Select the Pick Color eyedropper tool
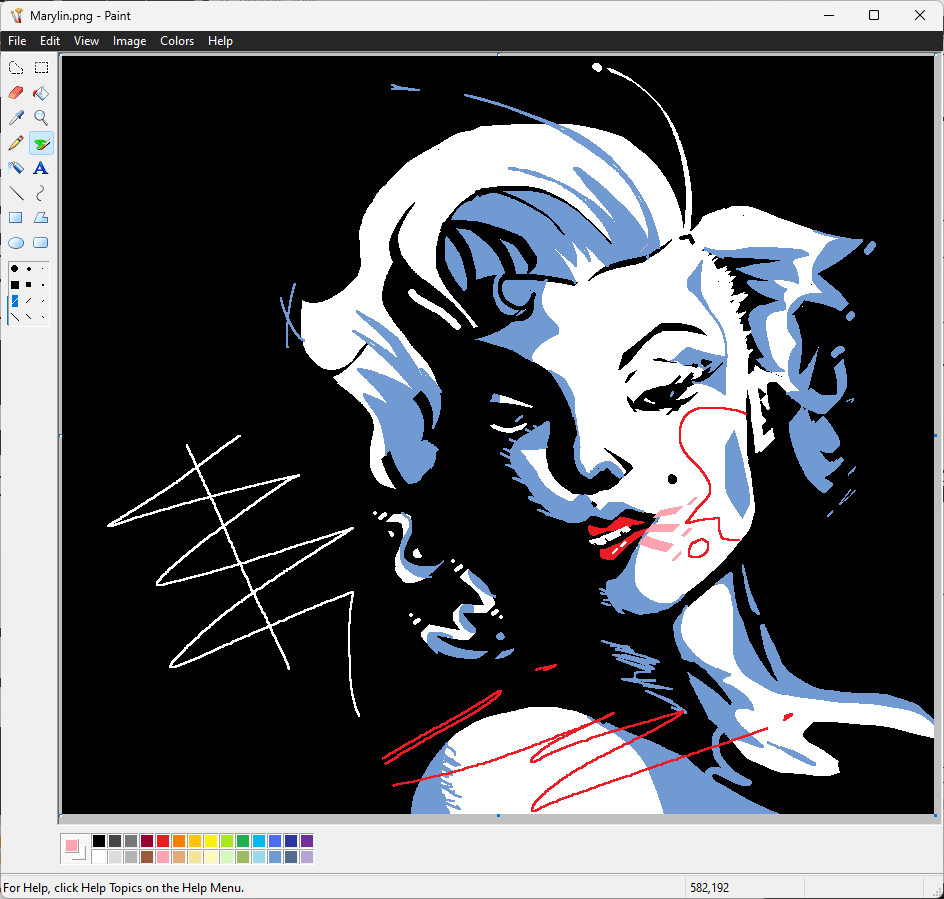Image resolution: width=944 pixels, height=899 pixels. 16,118
